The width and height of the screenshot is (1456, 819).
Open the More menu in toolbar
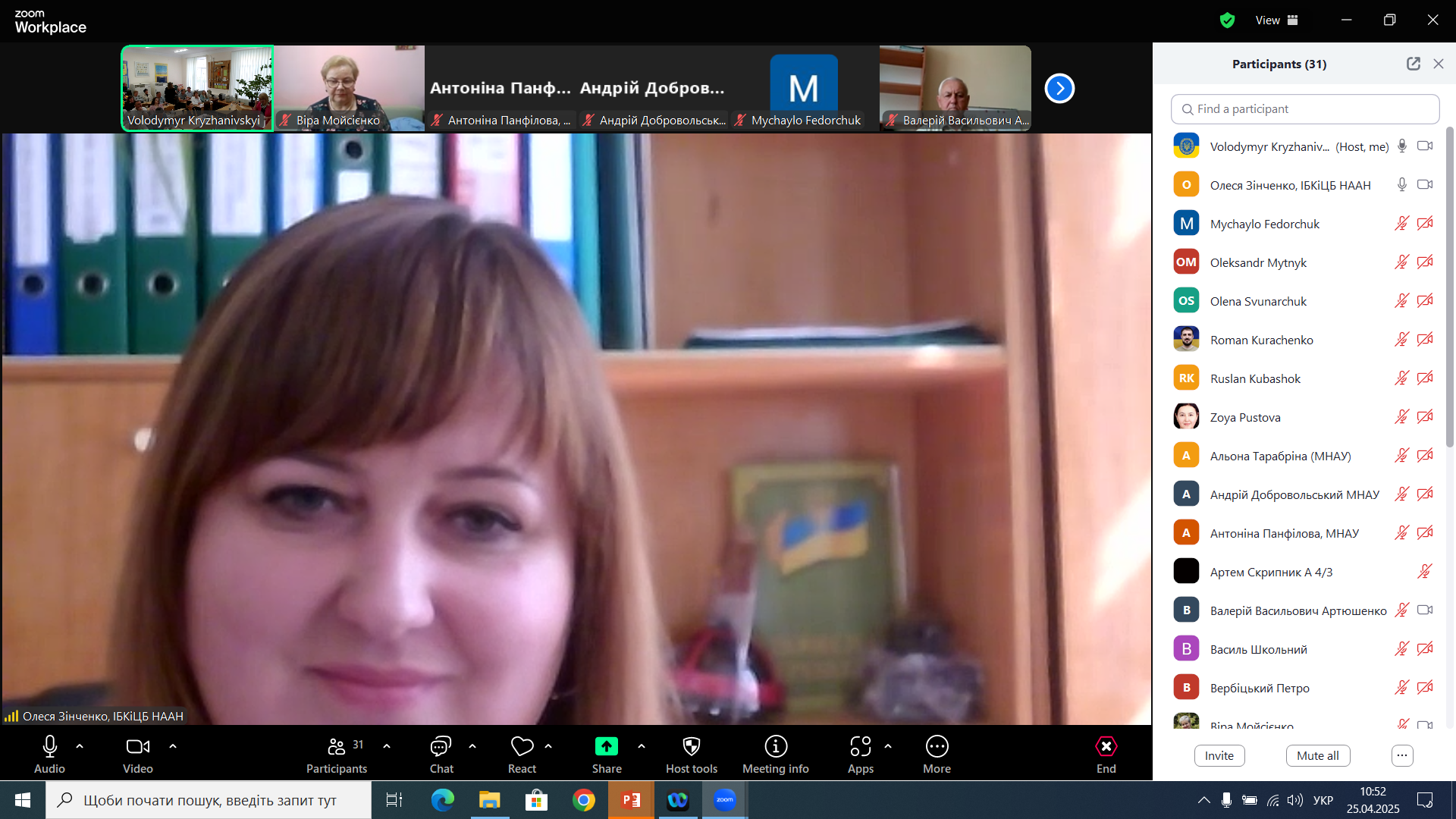click(937, 747)
